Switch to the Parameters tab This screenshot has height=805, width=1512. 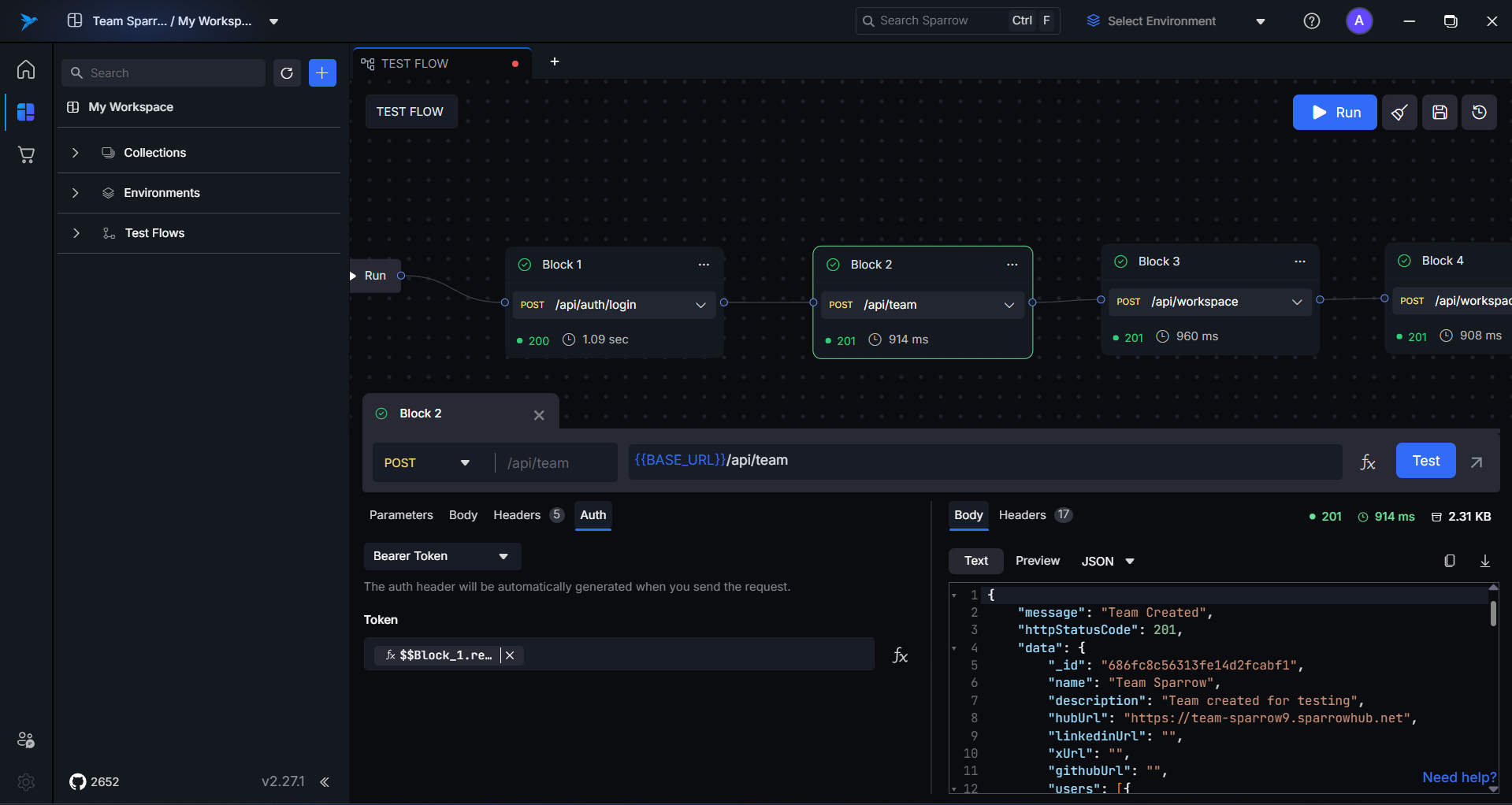pos(401,515)
